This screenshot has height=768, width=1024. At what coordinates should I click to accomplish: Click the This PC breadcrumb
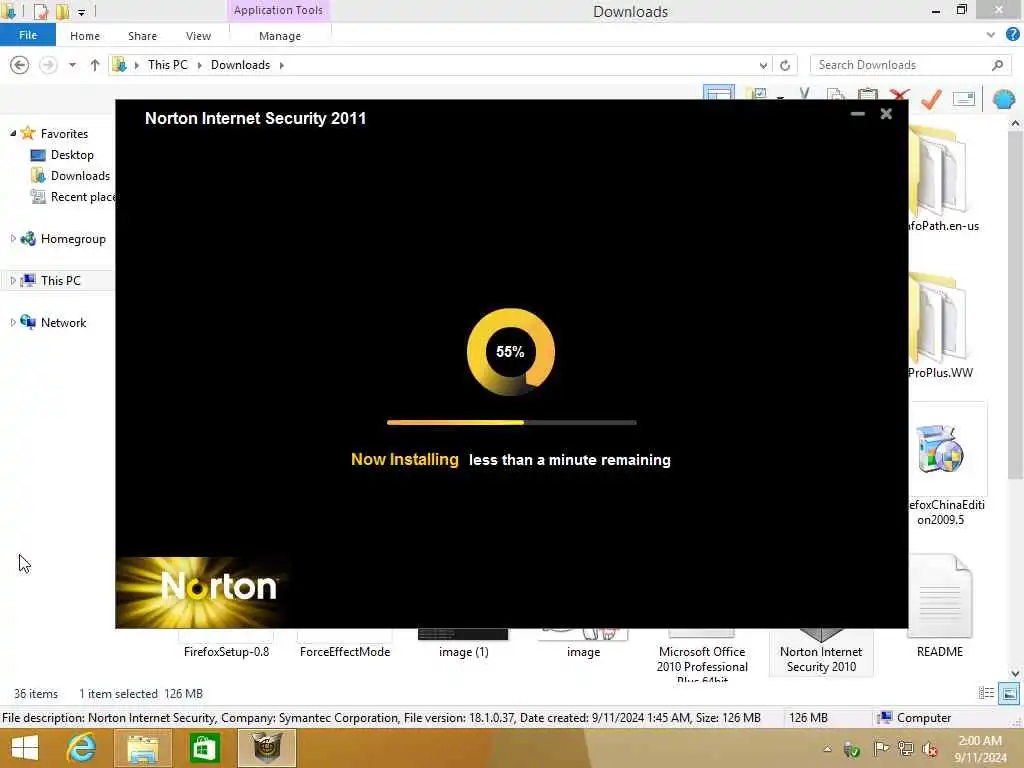tap(167, 65)
